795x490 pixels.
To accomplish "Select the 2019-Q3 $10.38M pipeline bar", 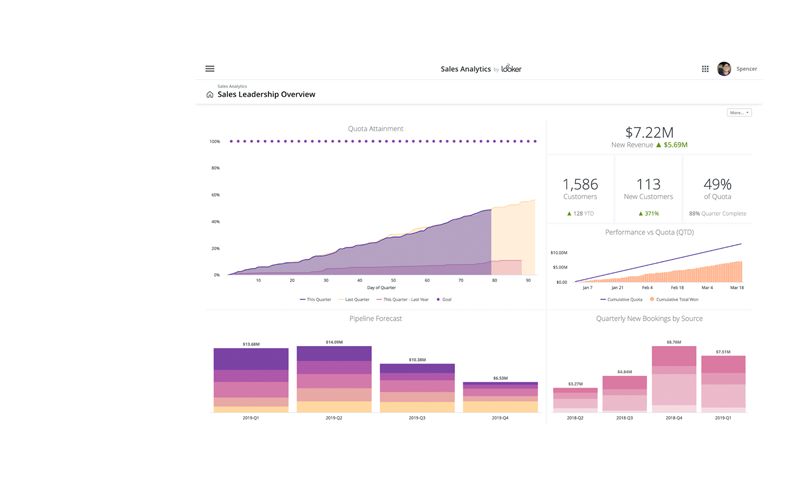I will point(417,388).
